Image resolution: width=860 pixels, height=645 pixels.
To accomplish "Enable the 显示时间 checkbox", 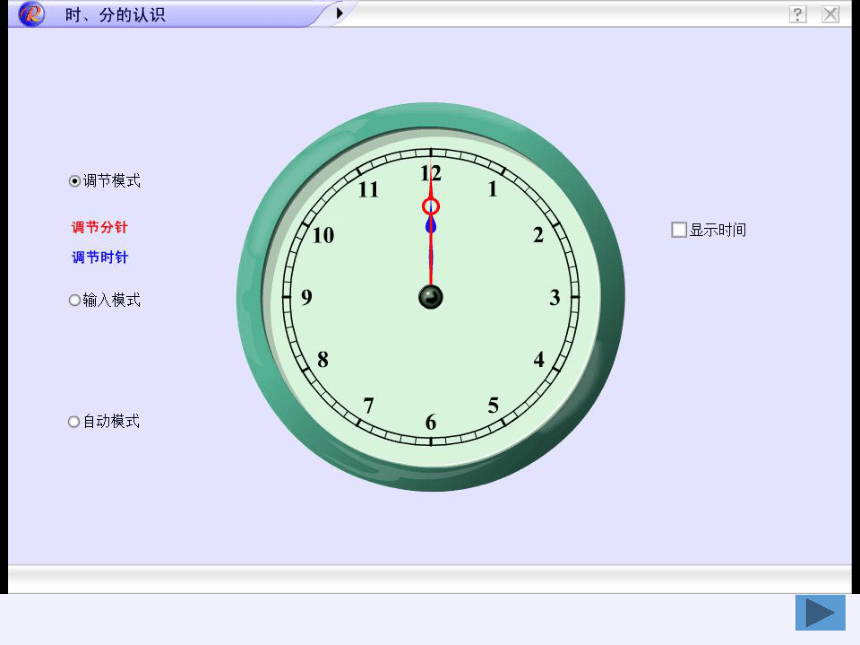I will pyautogui.click(x=679, y=229).
